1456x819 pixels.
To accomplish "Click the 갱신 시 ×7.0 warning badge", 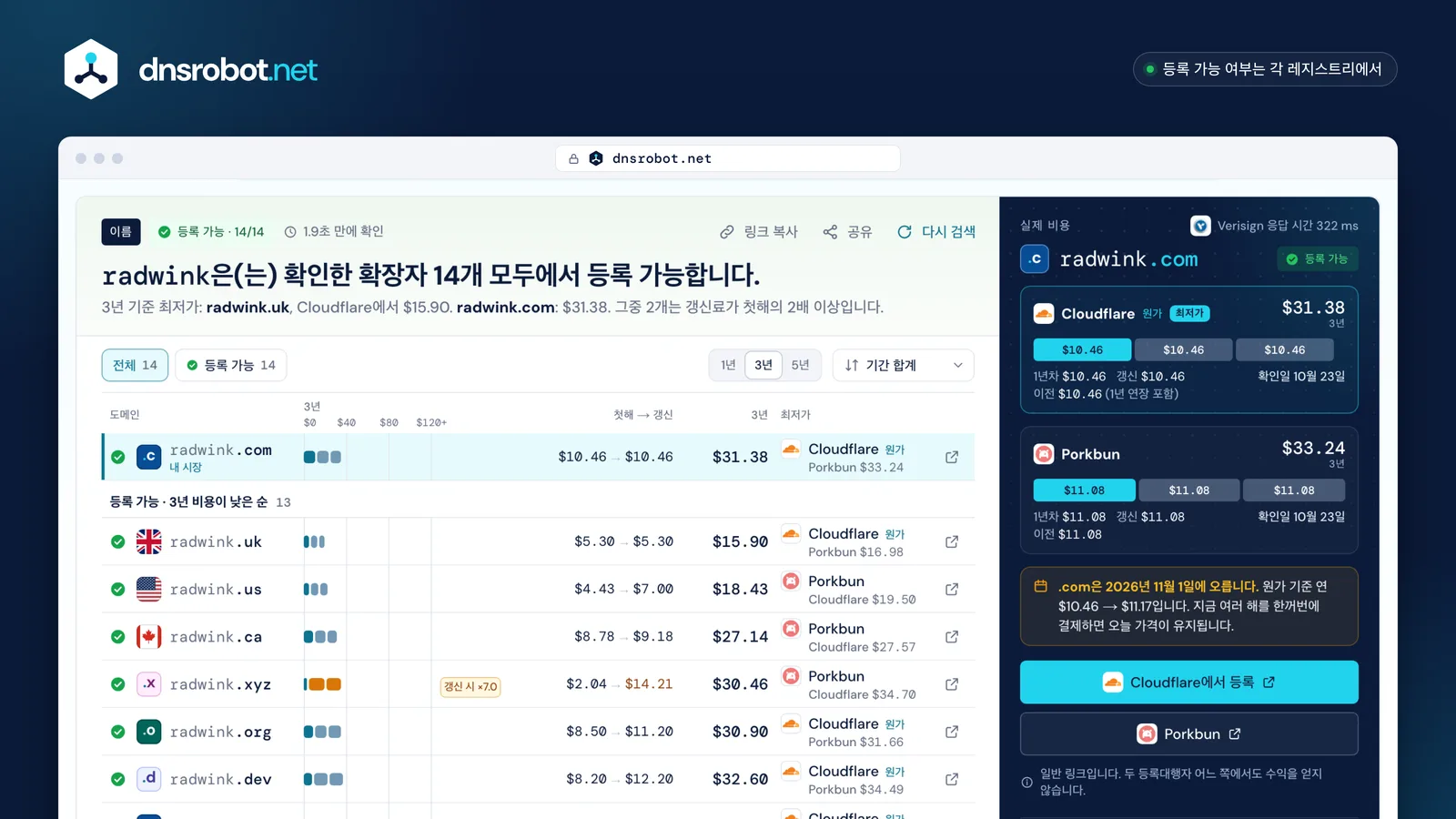I will coord(470,687).
